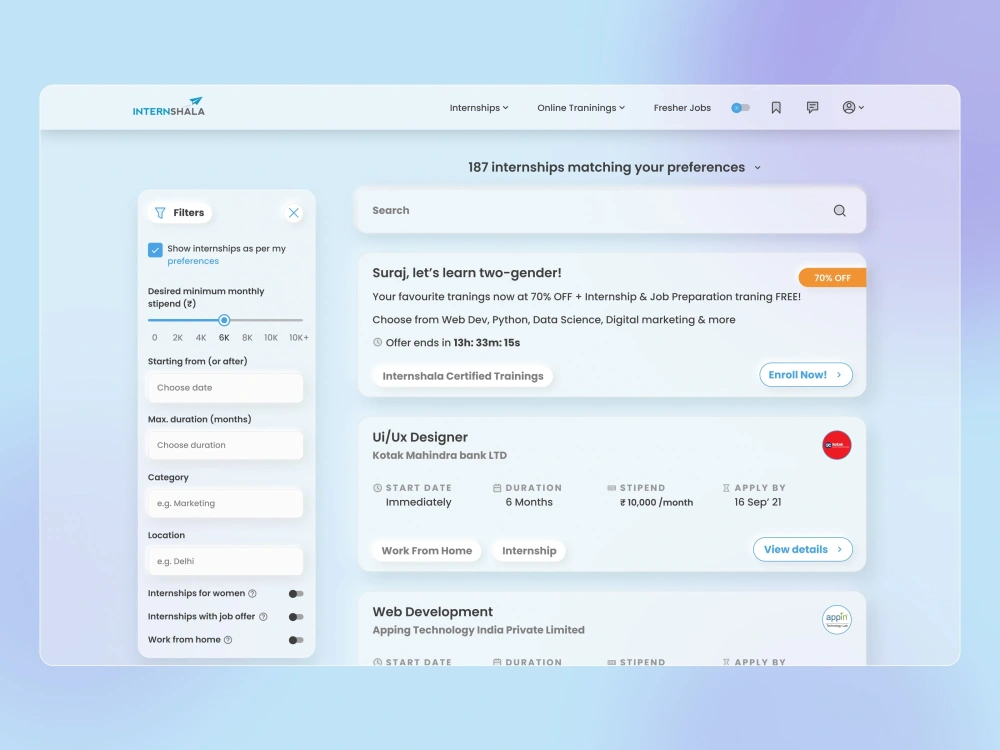Expand the Internships menu

[x=479, y=108]
